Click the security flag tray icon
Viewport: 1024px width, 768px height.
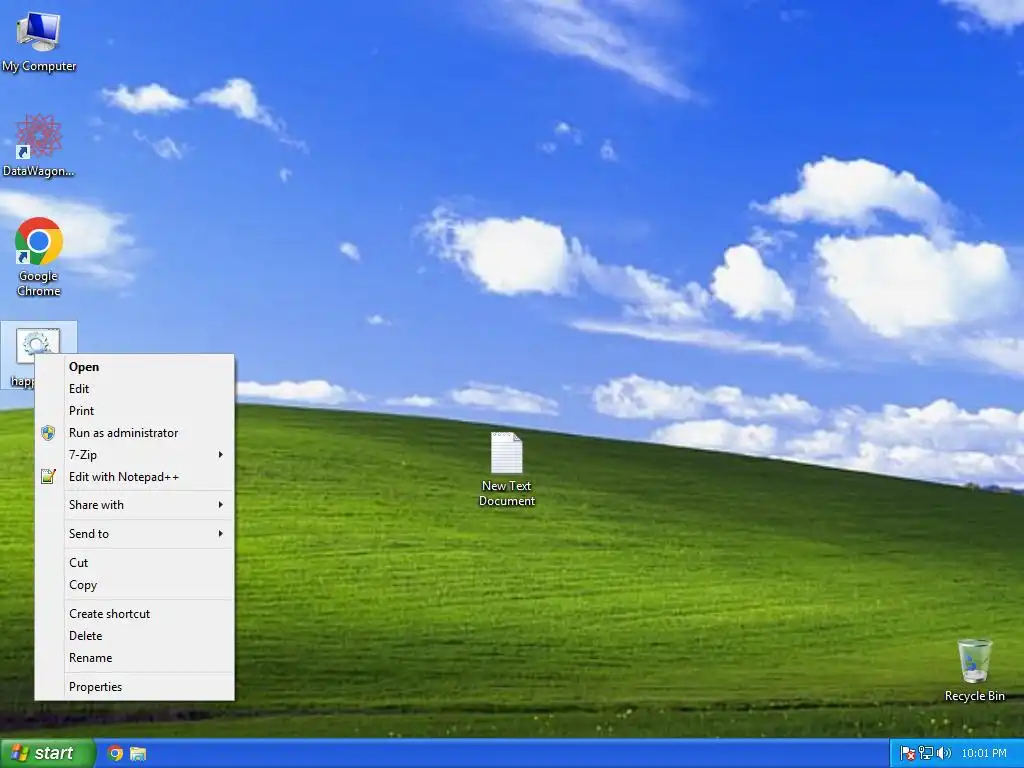(907, 753)
